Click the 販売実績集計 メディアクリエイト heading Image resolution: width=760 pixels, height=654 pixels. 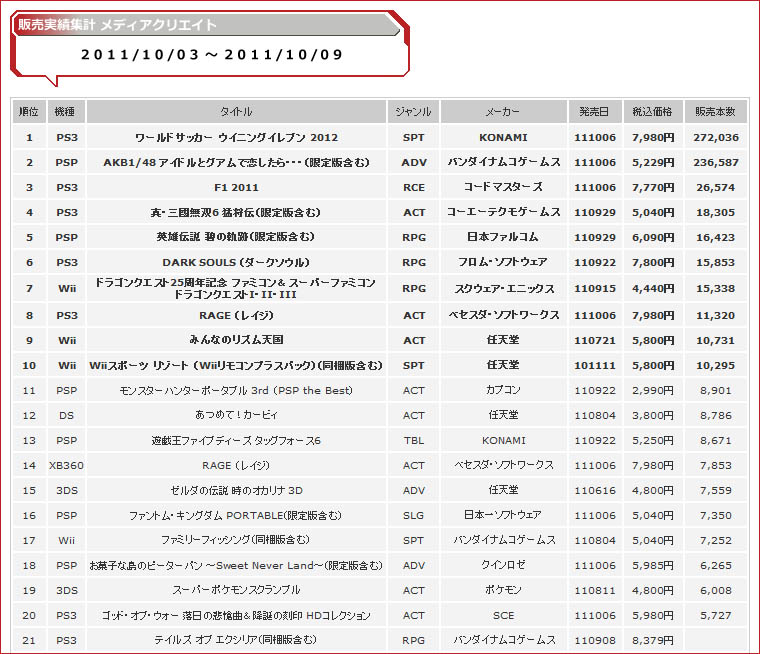(117, 25)
